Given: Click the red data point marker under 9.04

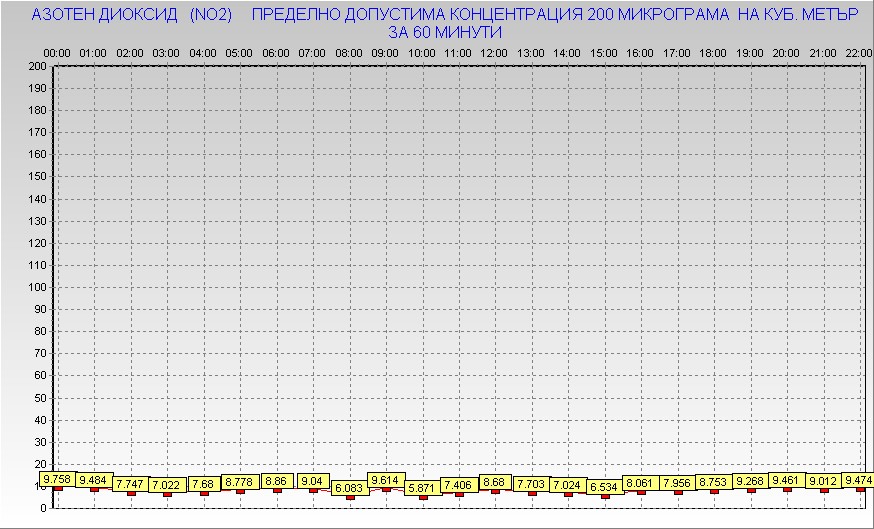Looking at the screenshot, I should (x=313, y=490).
